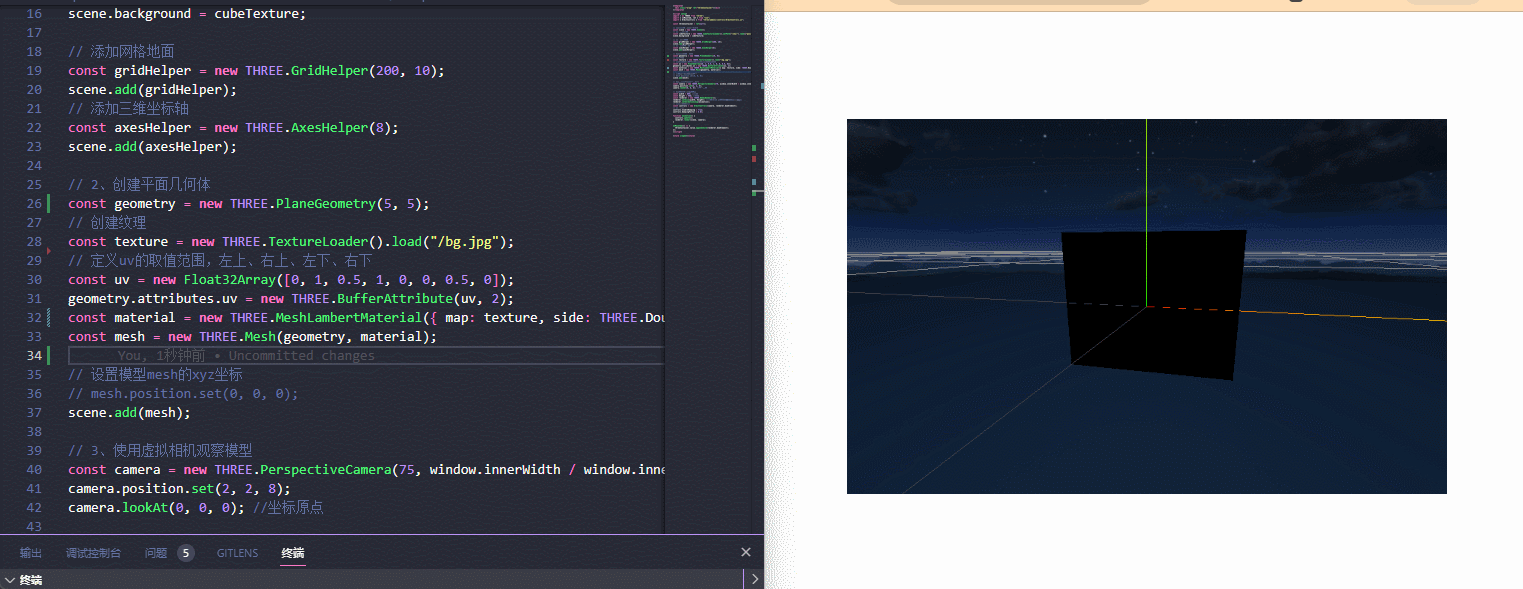The height and width of the screenshot is (589, 1523).
Task: Switch to the 输出 tab
Action: point(31,553)
